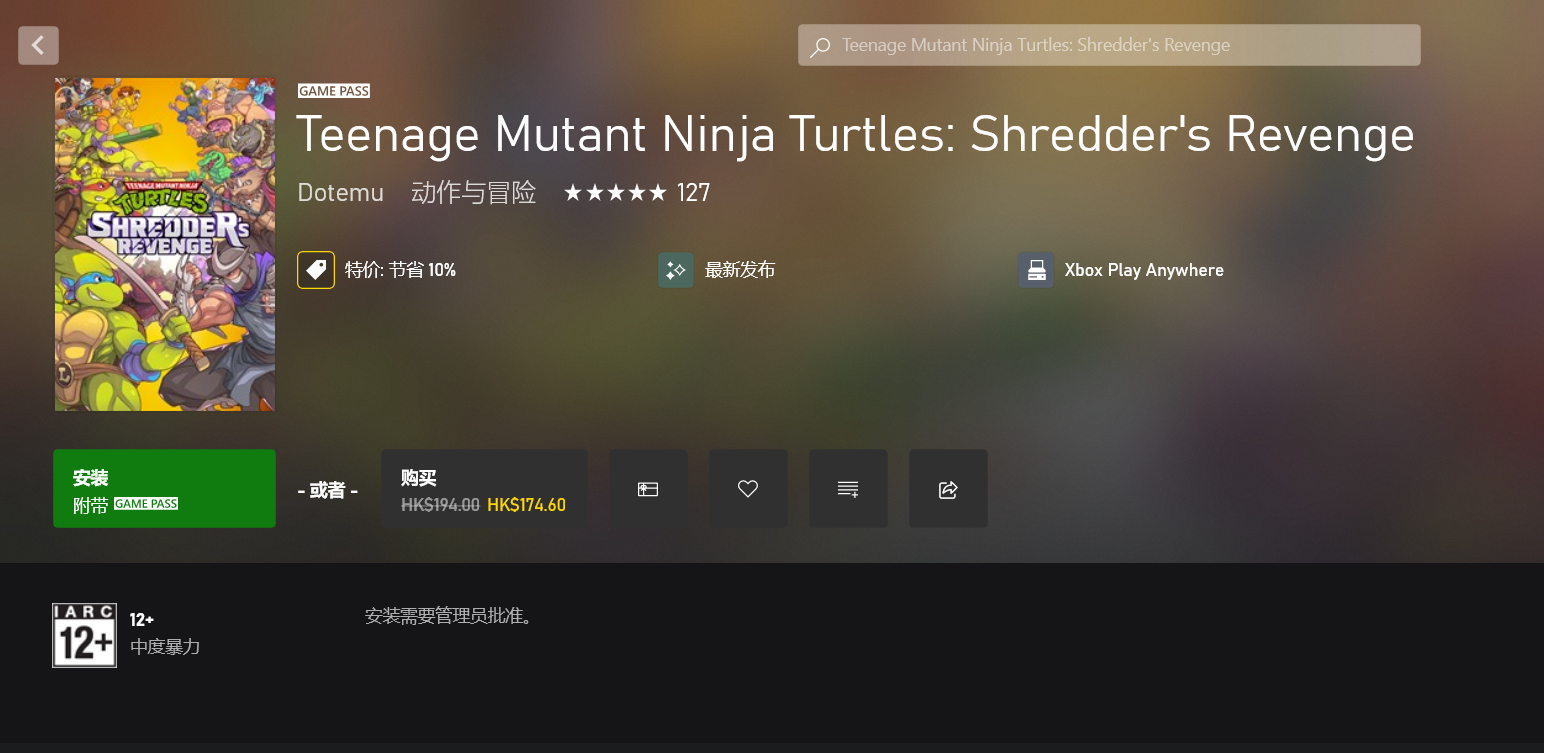Click the game title heading

point(855,135)
